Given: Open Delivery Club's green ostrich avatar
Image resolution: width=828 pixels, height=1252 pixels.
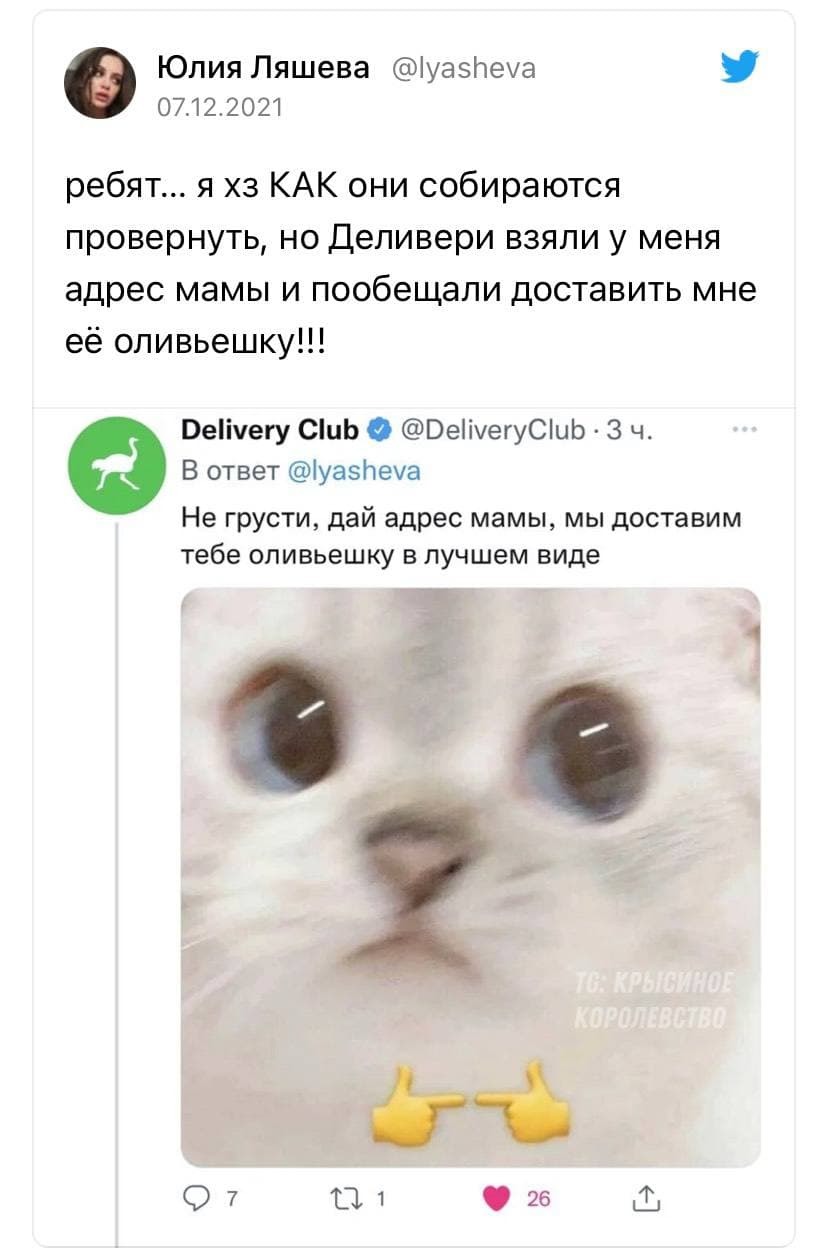Looking at the screenshot, I should pyautogui.click(x=118, y=465).
